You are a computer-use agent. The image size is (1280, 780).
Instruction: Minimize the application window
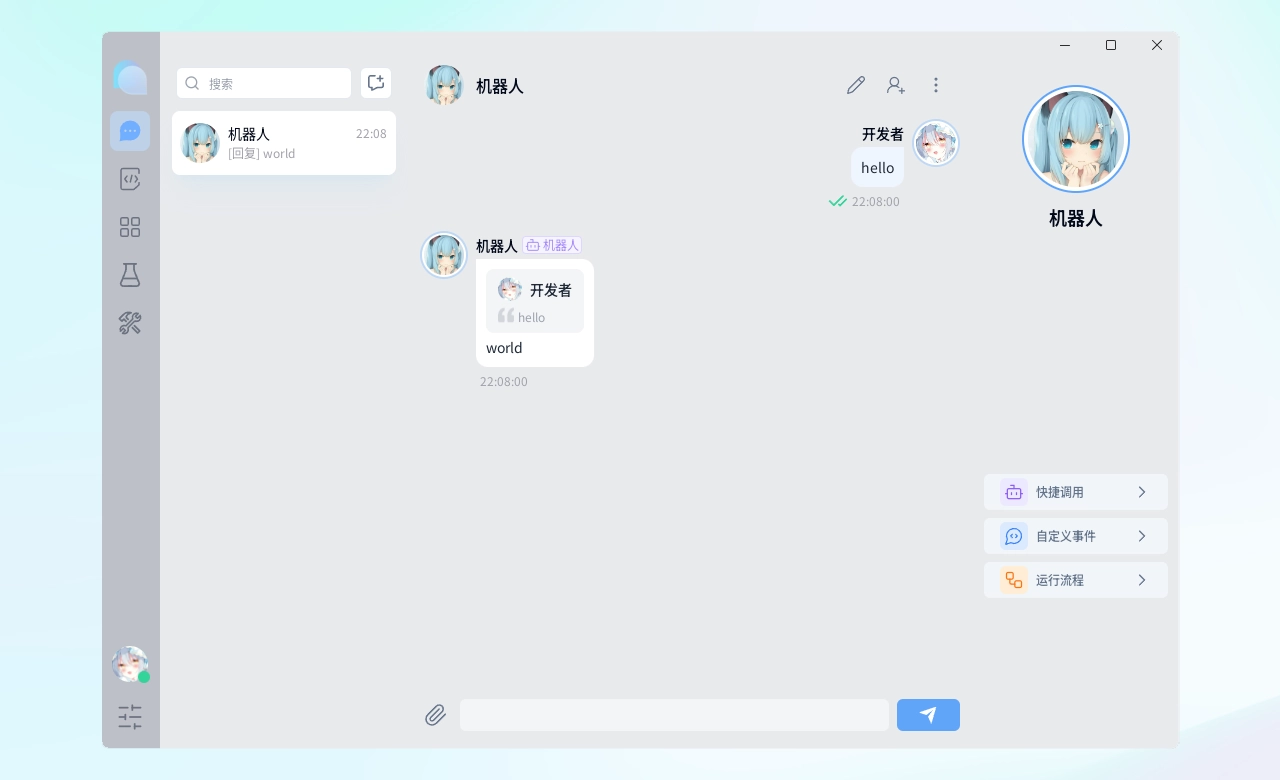pyautogui.click(x=1065, y=45)
